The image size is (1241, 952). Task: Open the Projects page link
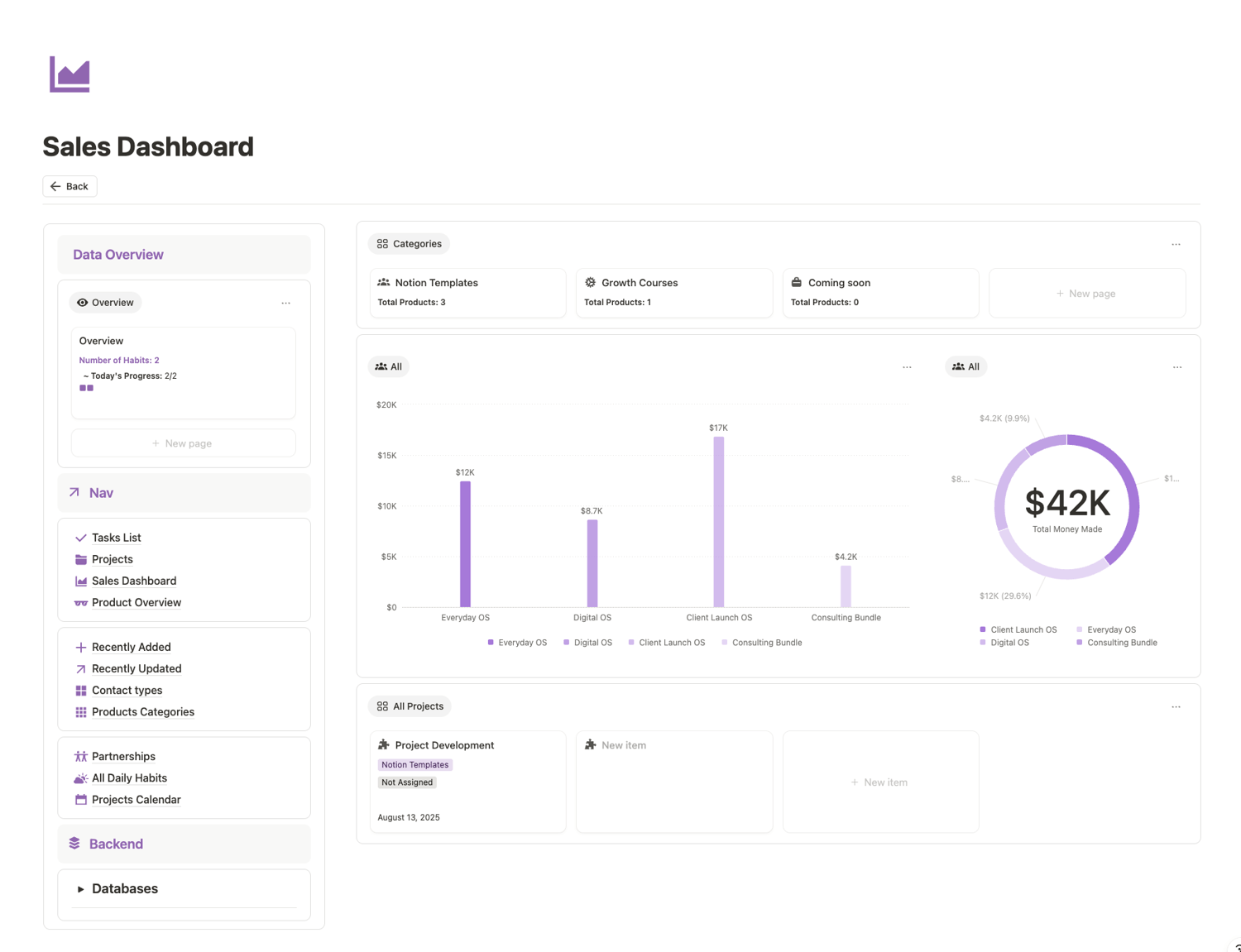coord(113,559)
